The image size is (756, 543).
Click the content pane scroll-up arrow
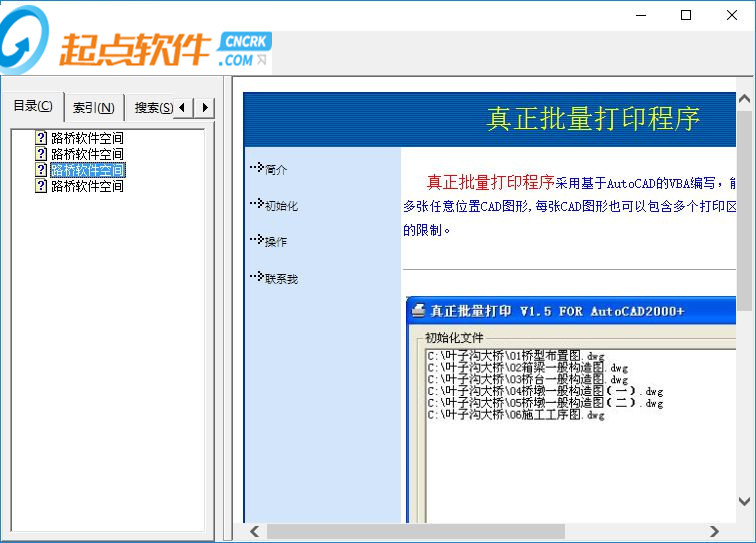(744, 99)
